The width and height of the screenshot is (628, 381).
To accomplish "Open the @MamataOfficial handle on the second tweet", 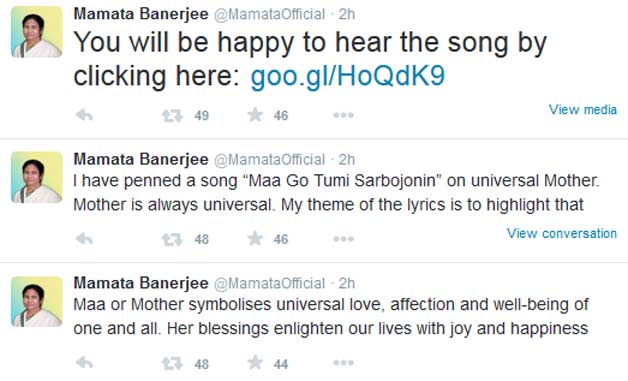I will (x=270, y=159).
